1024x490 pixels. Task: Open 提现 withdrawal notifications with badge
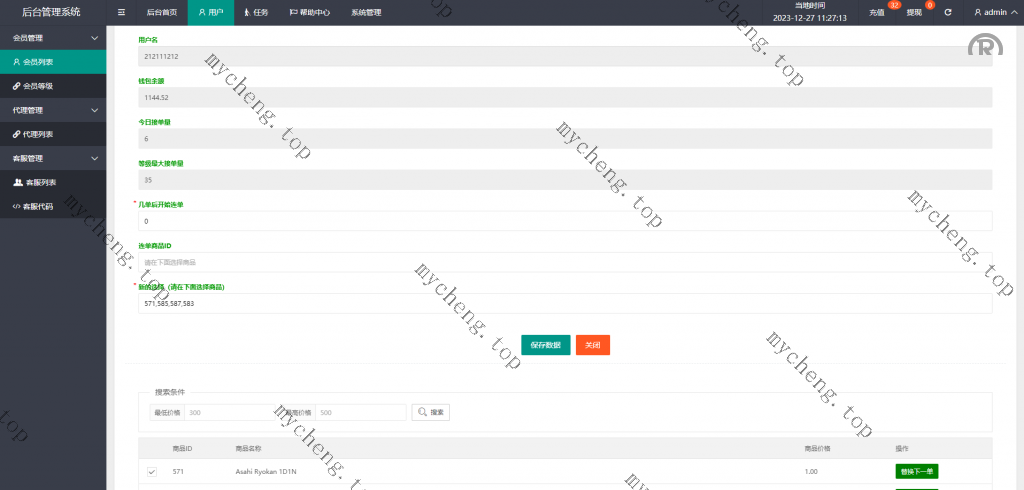tap(914, 13)
